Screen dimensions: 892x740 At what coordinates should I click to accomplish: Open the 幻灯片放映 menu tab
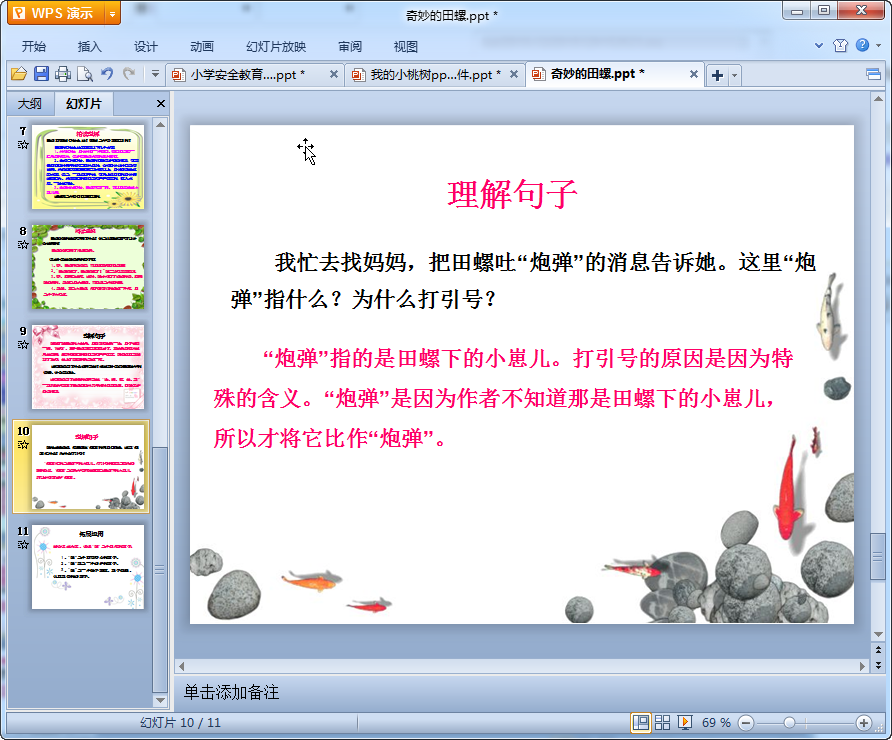pos(276,47)
